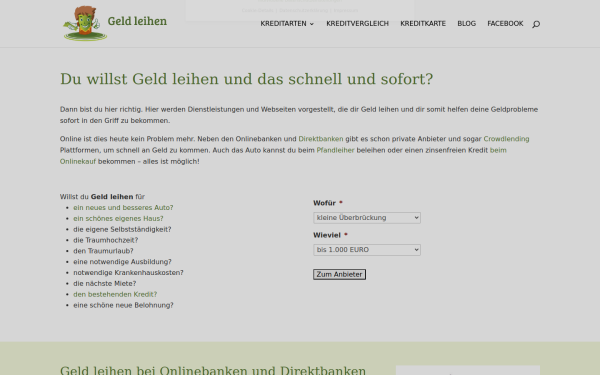This screenshot has width=600, height=375.
Task: Open the Wieviel dropdown
Action: click(367, 250)
